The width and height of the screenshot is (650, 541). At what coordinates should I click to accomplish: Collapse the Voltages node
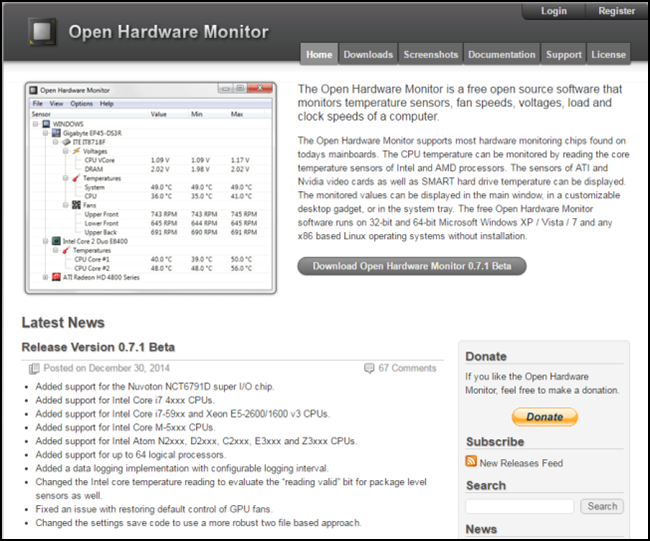[x=65, y=151]
